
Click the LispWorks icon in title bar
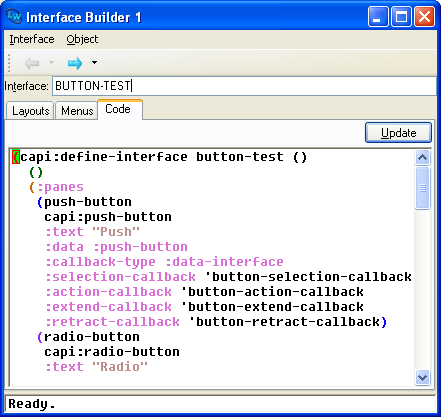[x=14, y=16]
